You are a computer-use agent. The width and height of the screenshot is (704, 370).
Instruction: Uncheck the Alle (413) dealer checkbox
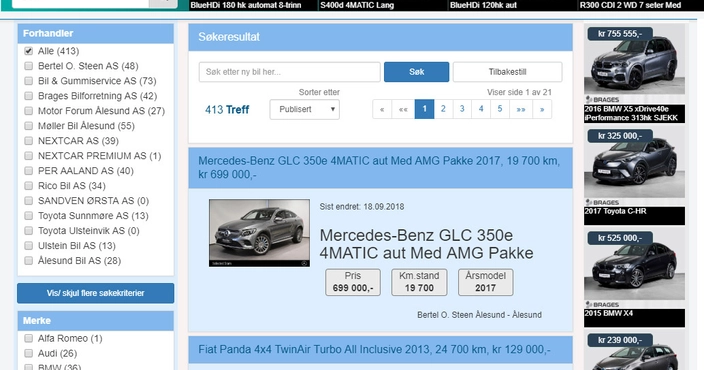click(x=29, y=51)
